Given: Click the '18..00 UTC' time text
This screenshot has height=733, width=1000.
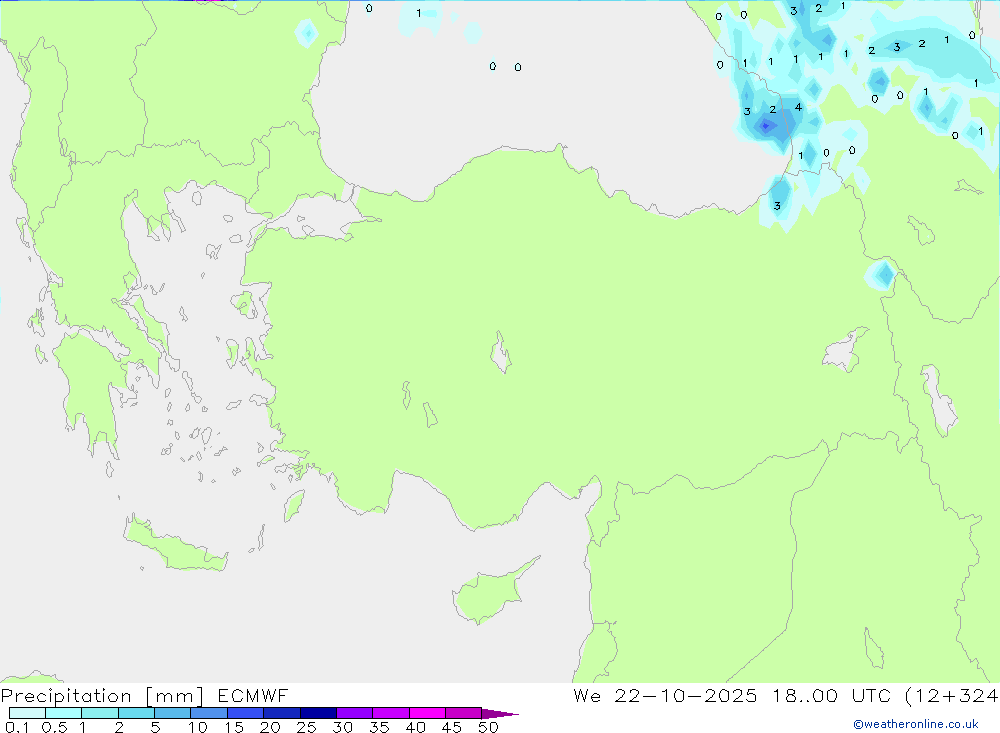Looking at the screenshot, I should pyautogui.click(x=832, y=695).
